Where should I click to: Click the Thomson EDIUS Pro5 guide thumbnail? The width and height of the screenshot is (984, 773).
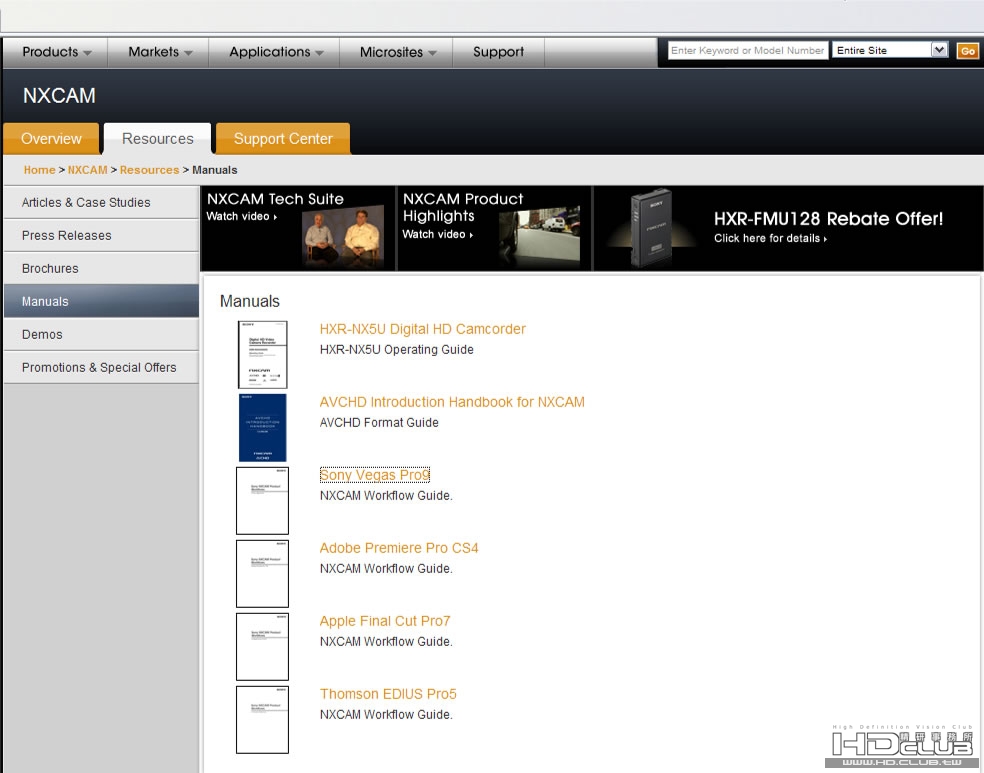[x=262, y=720]
